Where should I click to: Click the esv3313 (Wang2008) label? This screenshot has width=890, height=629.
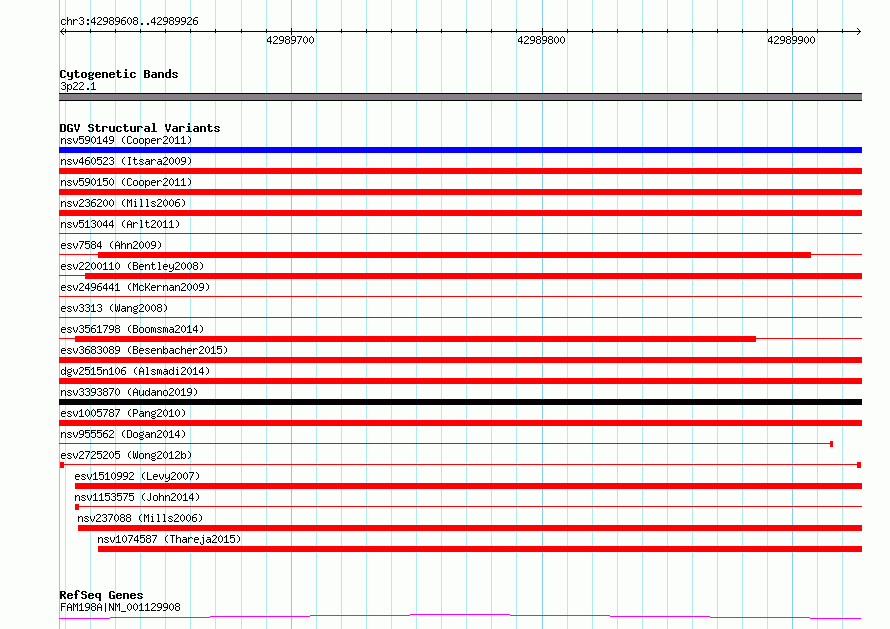tap(114, 308)
